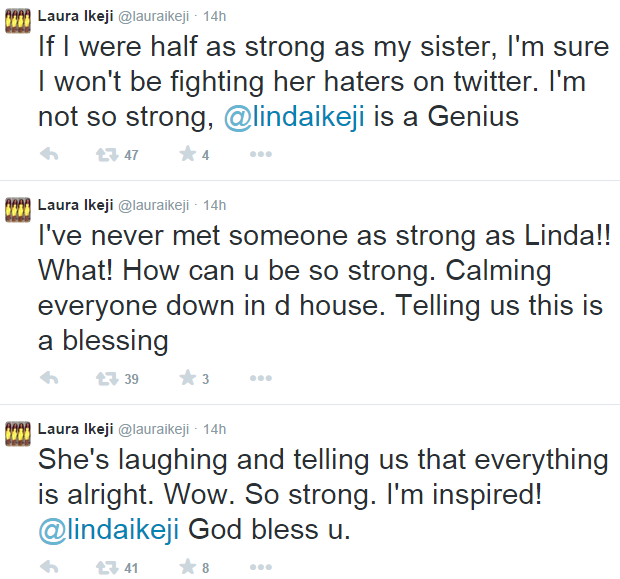Open more options on the 'God bless u' tweet
620x579 pixels.
click(x=260, y=569)
